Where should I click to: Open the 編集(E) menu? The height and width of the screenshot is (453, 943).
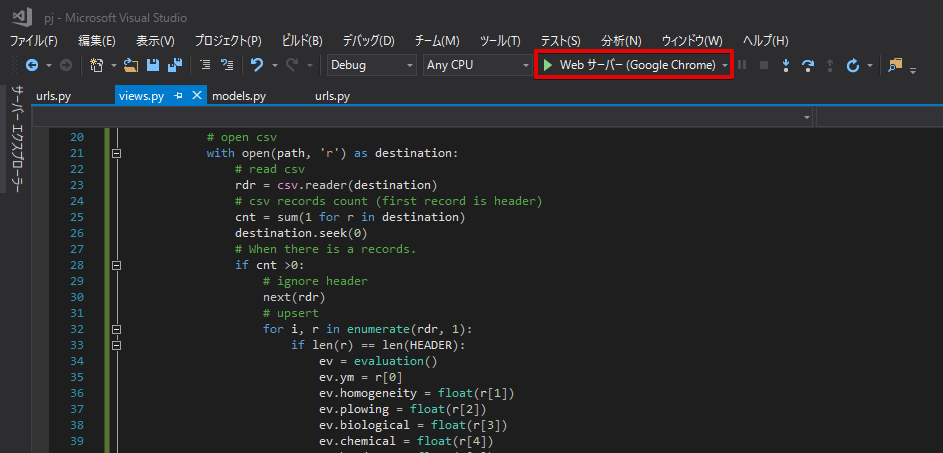[97, 41]
